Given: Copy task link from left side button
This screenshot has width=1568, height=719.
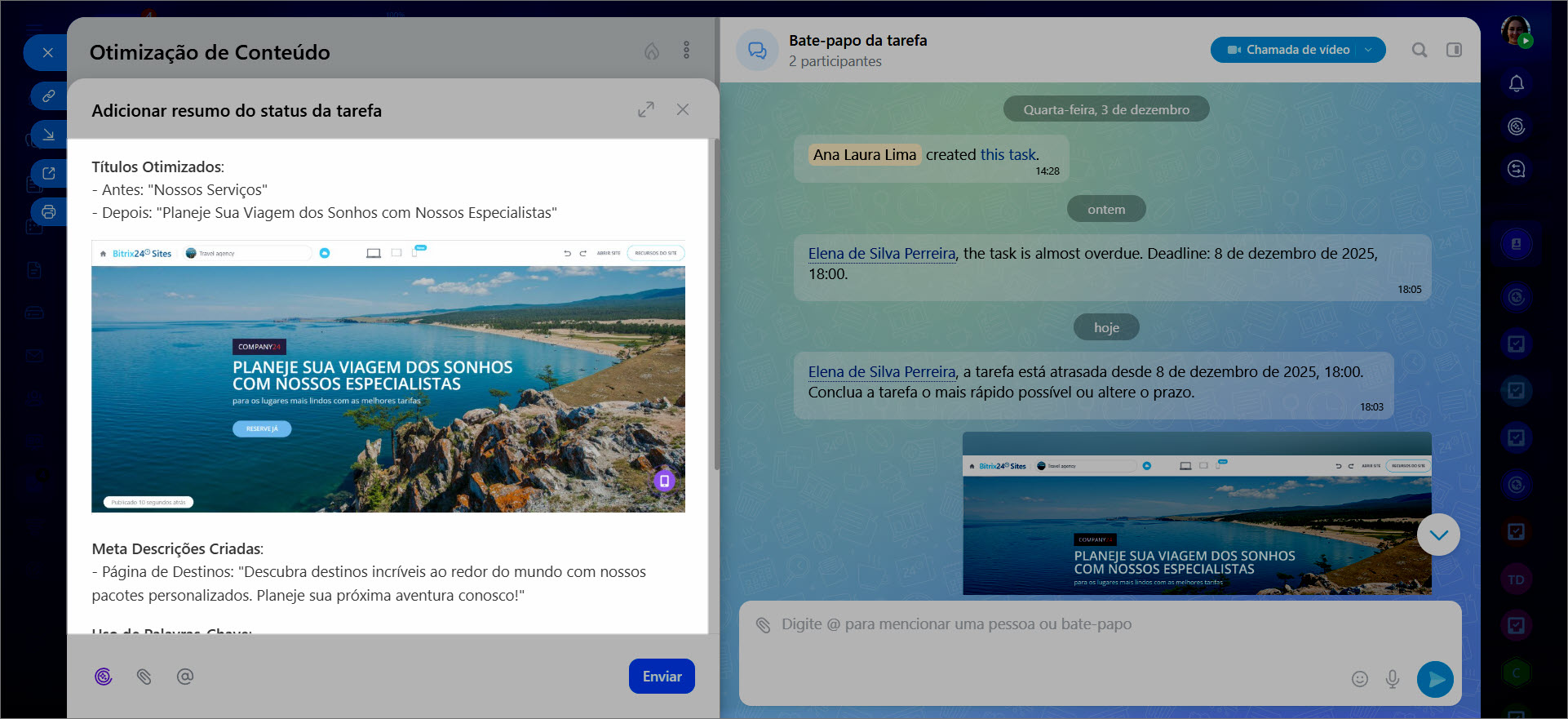Looking at the screenshot, I should click(49, 96).
